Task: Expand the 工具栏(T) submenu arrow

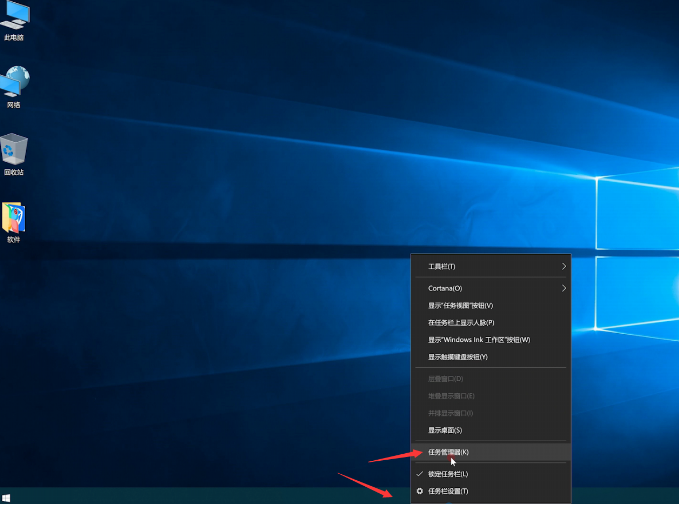Action: click(x=563, y=266)
